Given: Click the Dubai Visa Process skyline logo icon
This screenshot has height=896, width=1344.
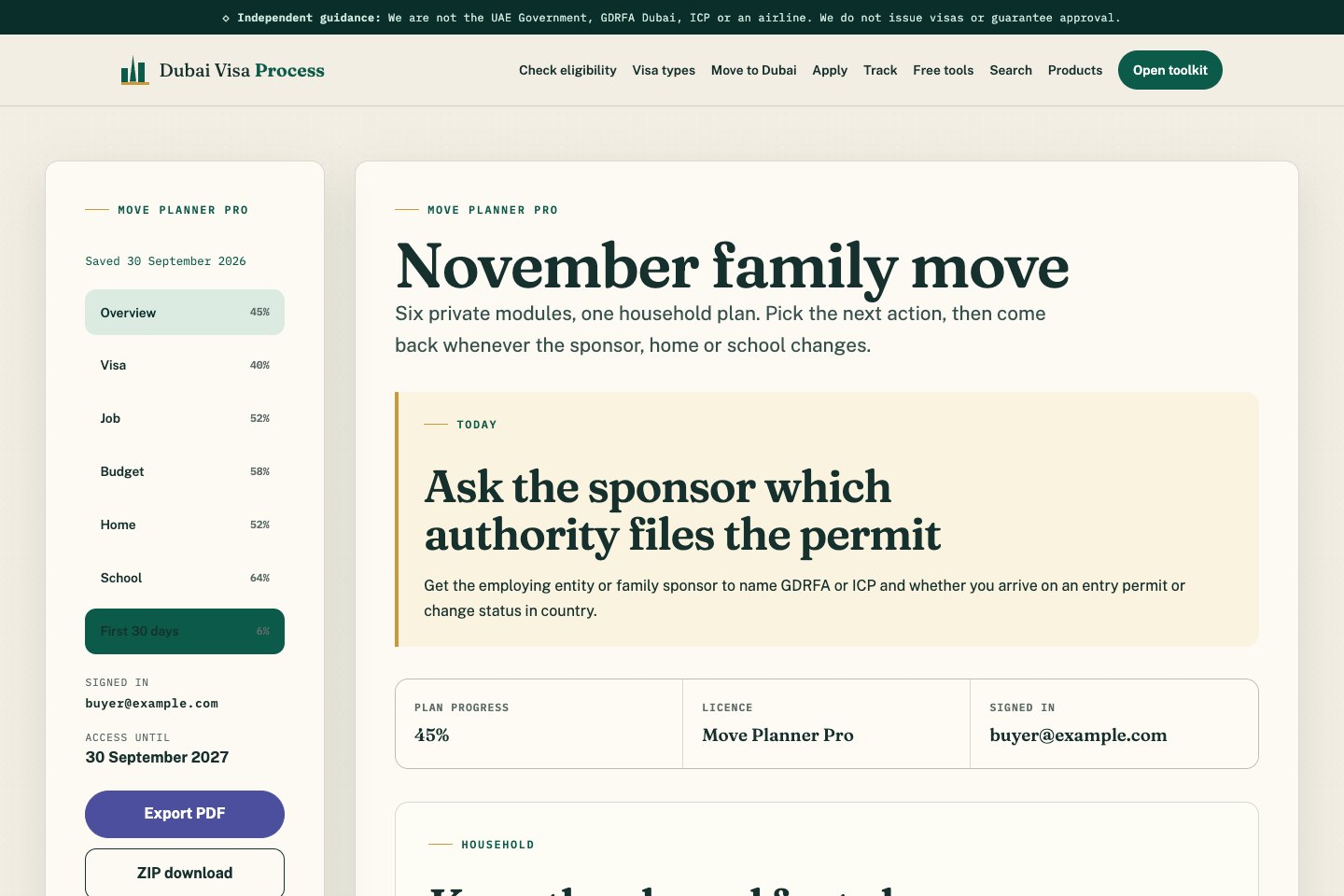Looking at the screenshot, I should (x=134, y=70).
